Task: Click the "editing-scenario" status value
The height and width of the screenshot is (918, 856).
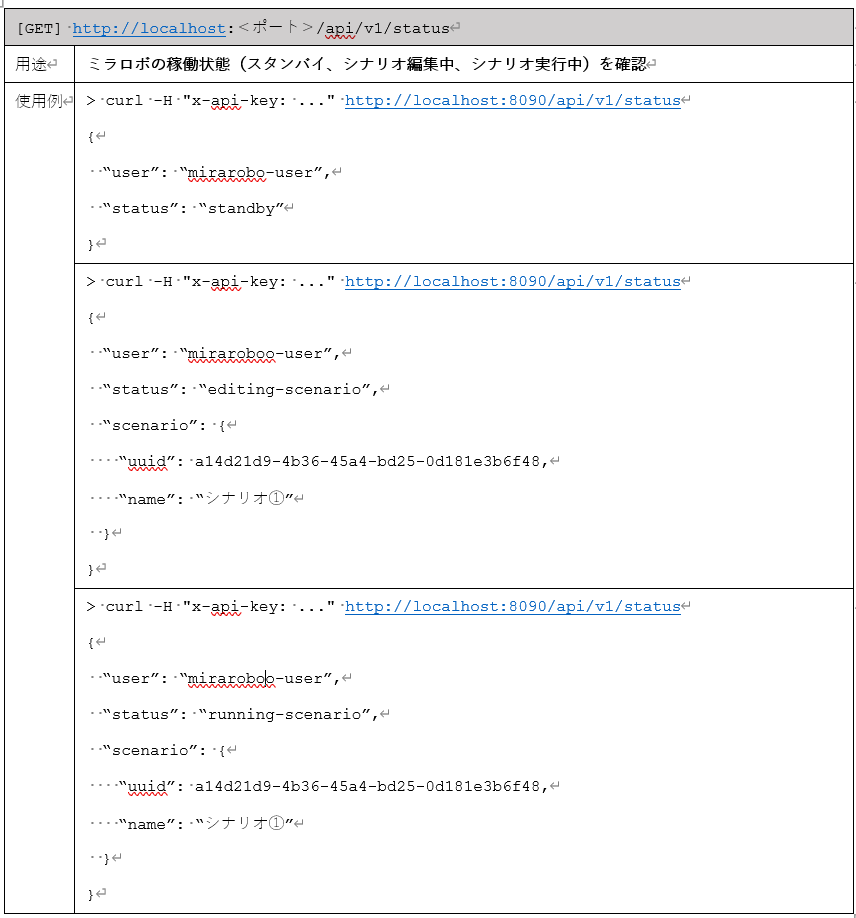Action: pyautogui.click(x=285, y=389)
